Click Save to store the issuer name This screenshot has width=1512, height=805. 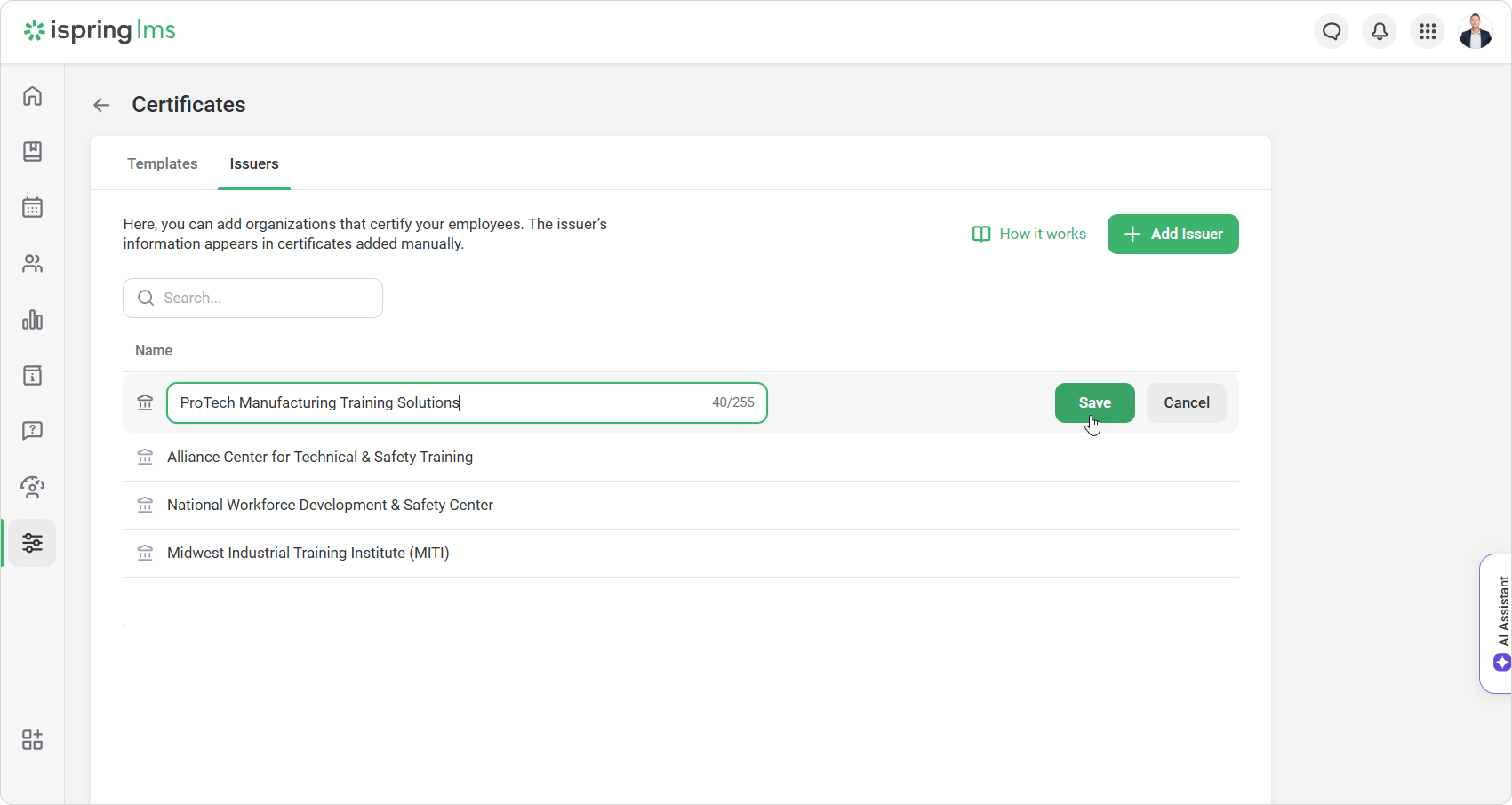pyautogui.click(x=1094, y=403)
